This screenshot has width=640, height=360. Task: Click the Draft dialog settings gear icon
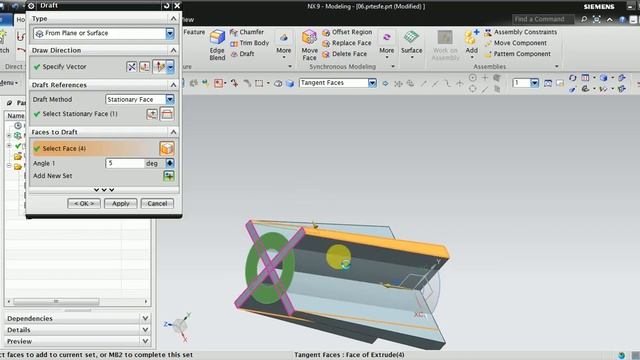pos(31,6)
